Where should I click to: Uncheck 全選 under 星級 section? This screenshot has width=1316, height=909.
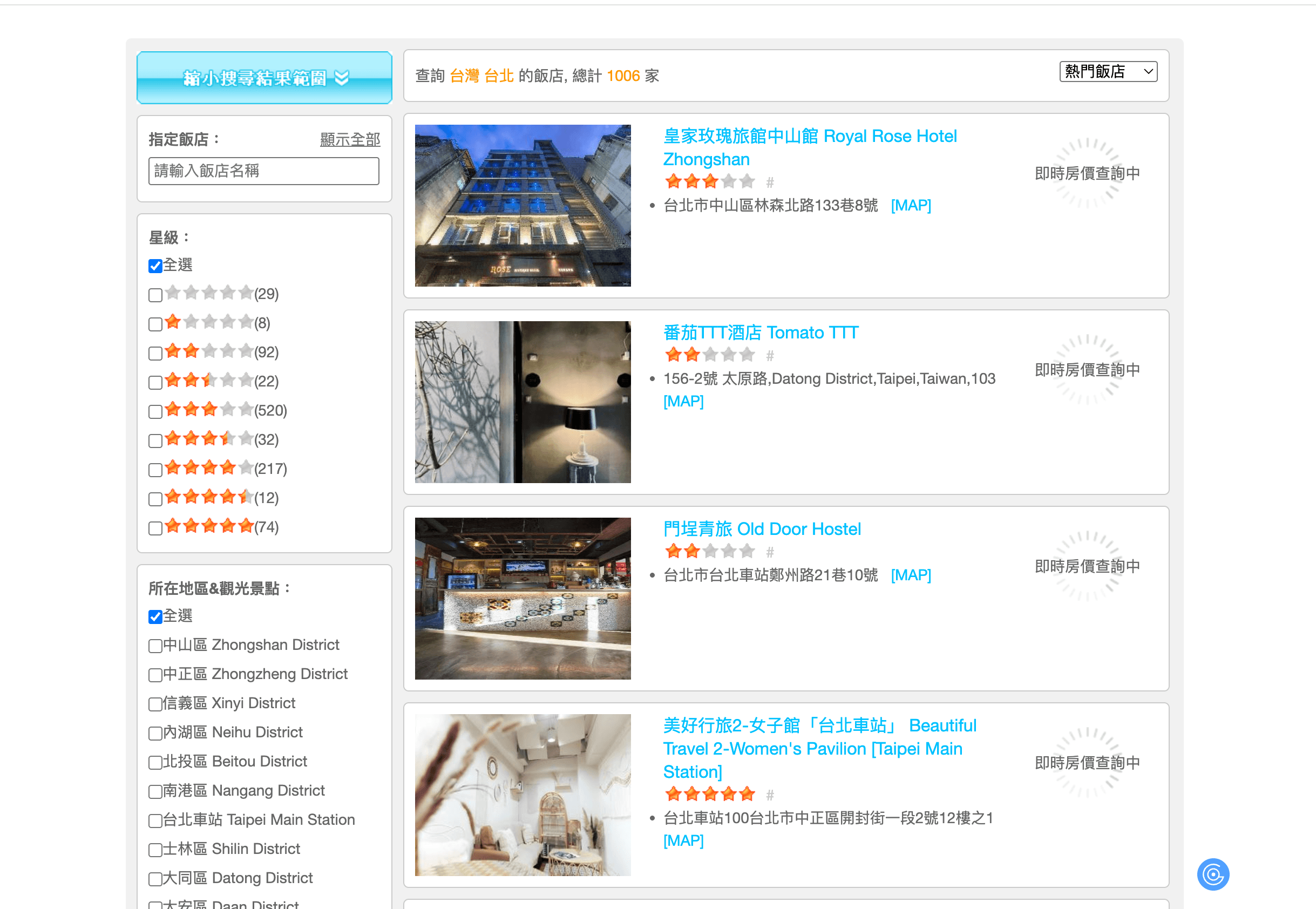155,266
